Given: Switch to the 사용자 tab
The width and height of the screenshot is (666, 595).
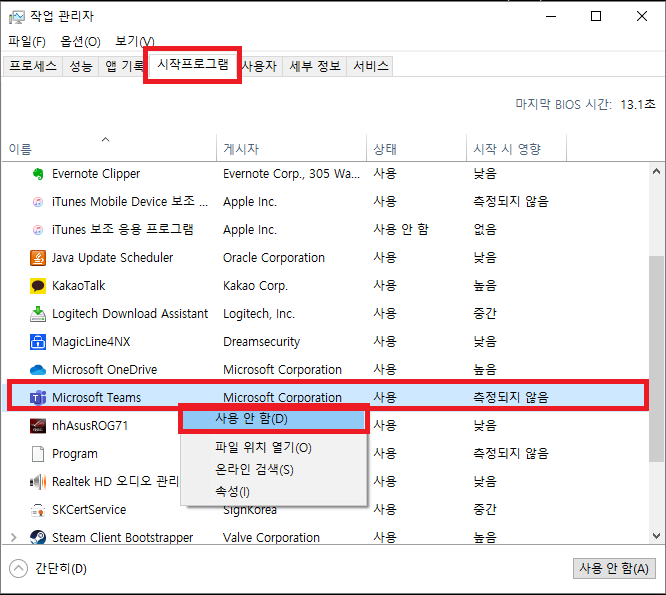Looking at the screenshot, I should (260, 66).
